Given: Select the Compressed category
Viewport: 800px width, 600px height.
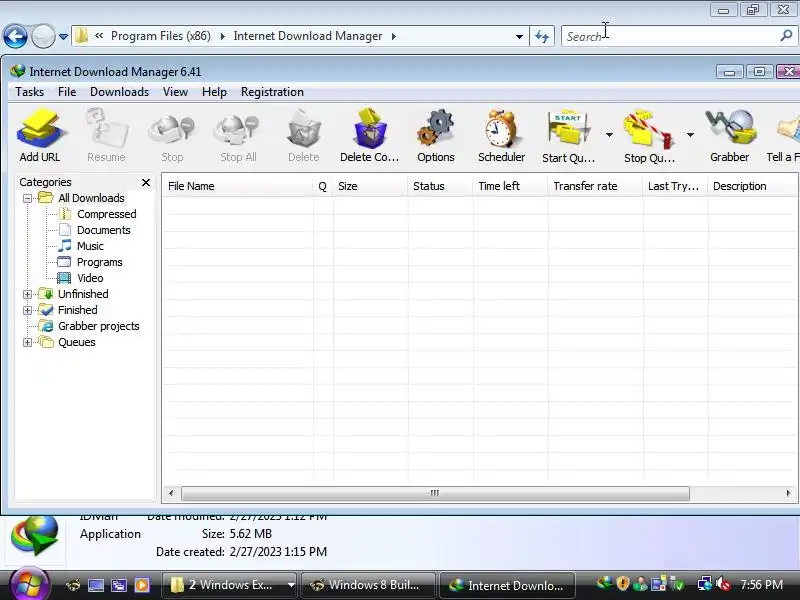Looking at the screenshot, I should pyautogui.click(x=107, y=214).
